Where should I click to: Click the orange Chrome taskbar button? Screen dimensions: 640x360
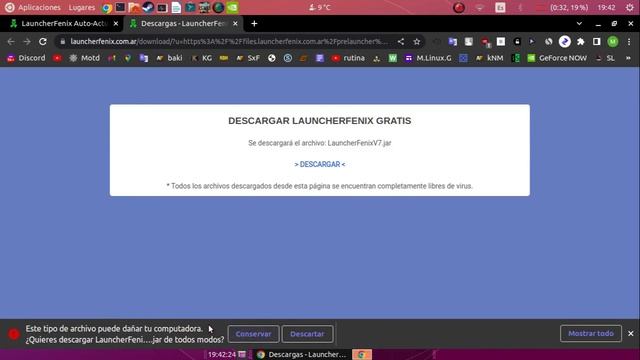coord(362,354)
